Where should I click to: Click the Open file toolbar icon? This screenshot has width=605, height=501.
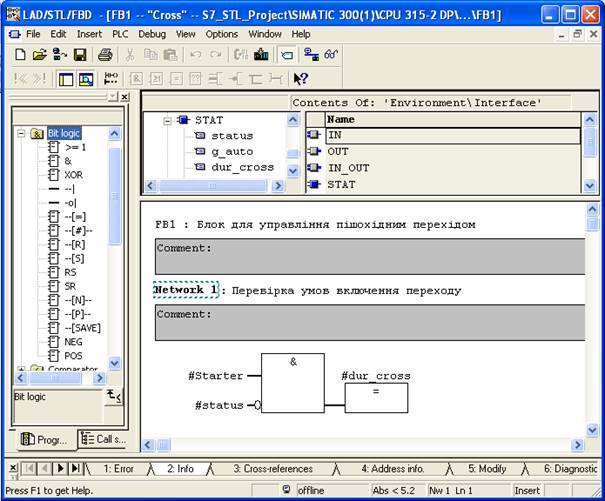39,55
